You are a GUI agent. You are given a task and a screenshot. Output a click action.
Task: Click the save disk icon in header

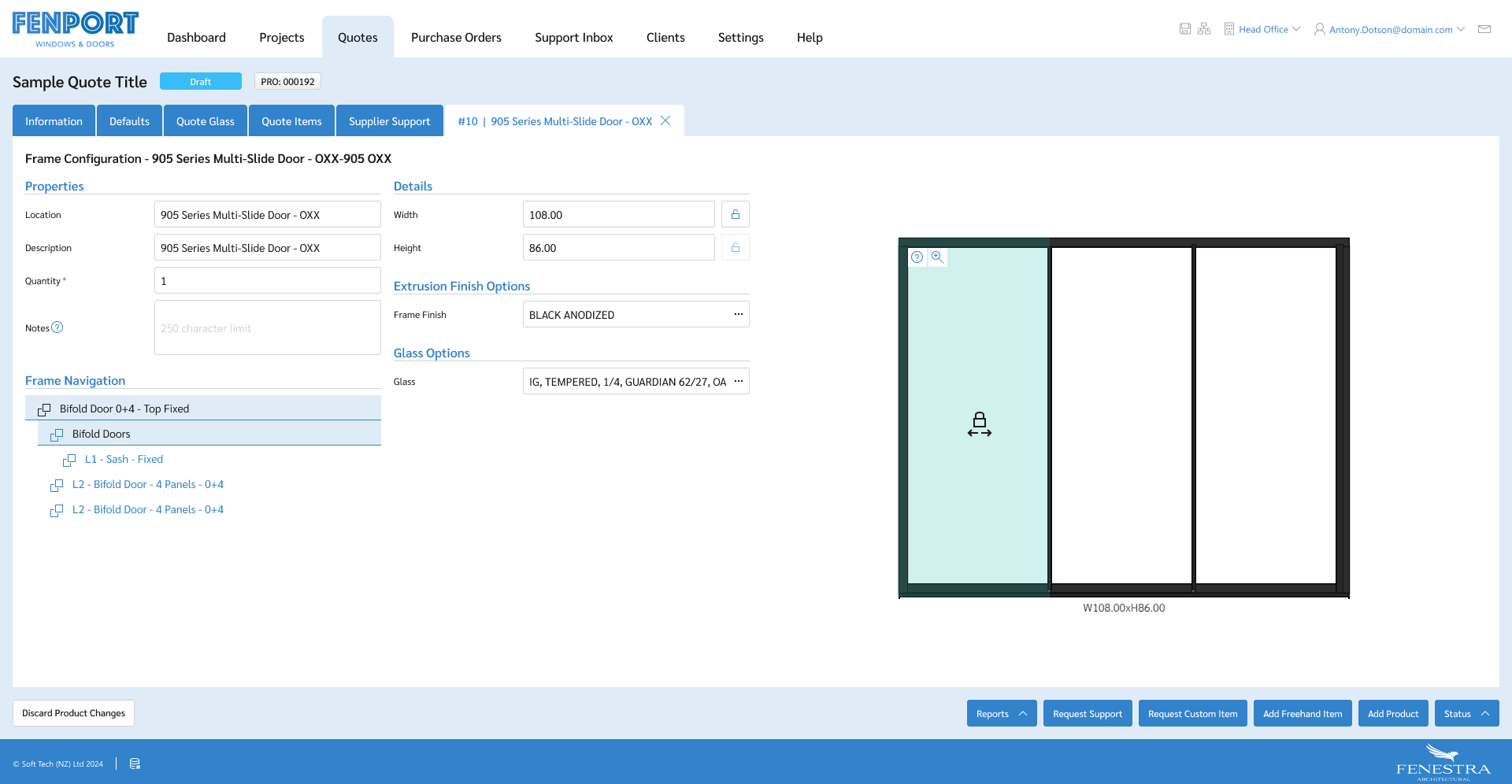[x=1184, y=29]
